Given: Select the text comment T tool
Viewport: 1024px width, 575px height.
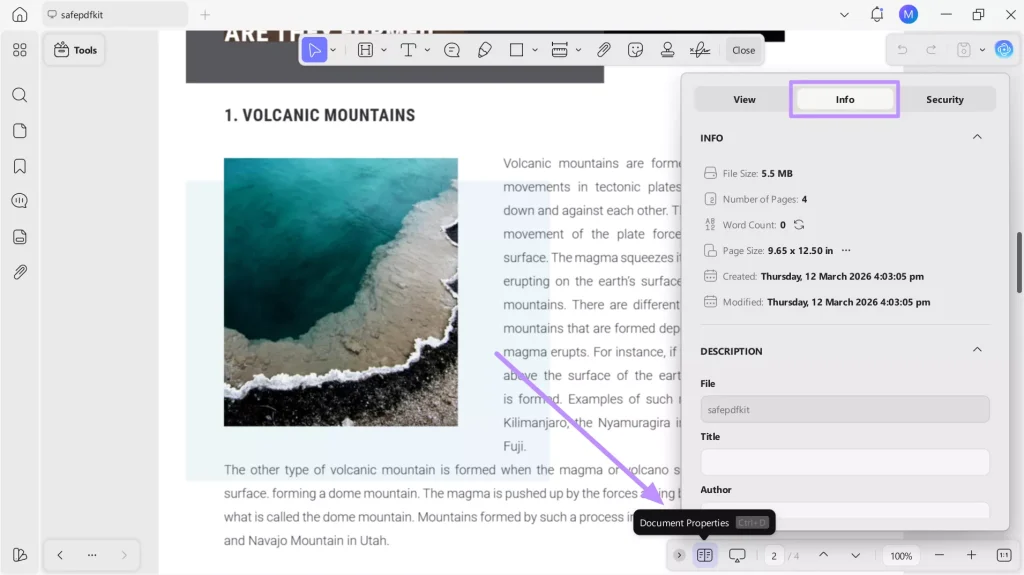Looking at the screenshot, I should click(x=408, y=50).
